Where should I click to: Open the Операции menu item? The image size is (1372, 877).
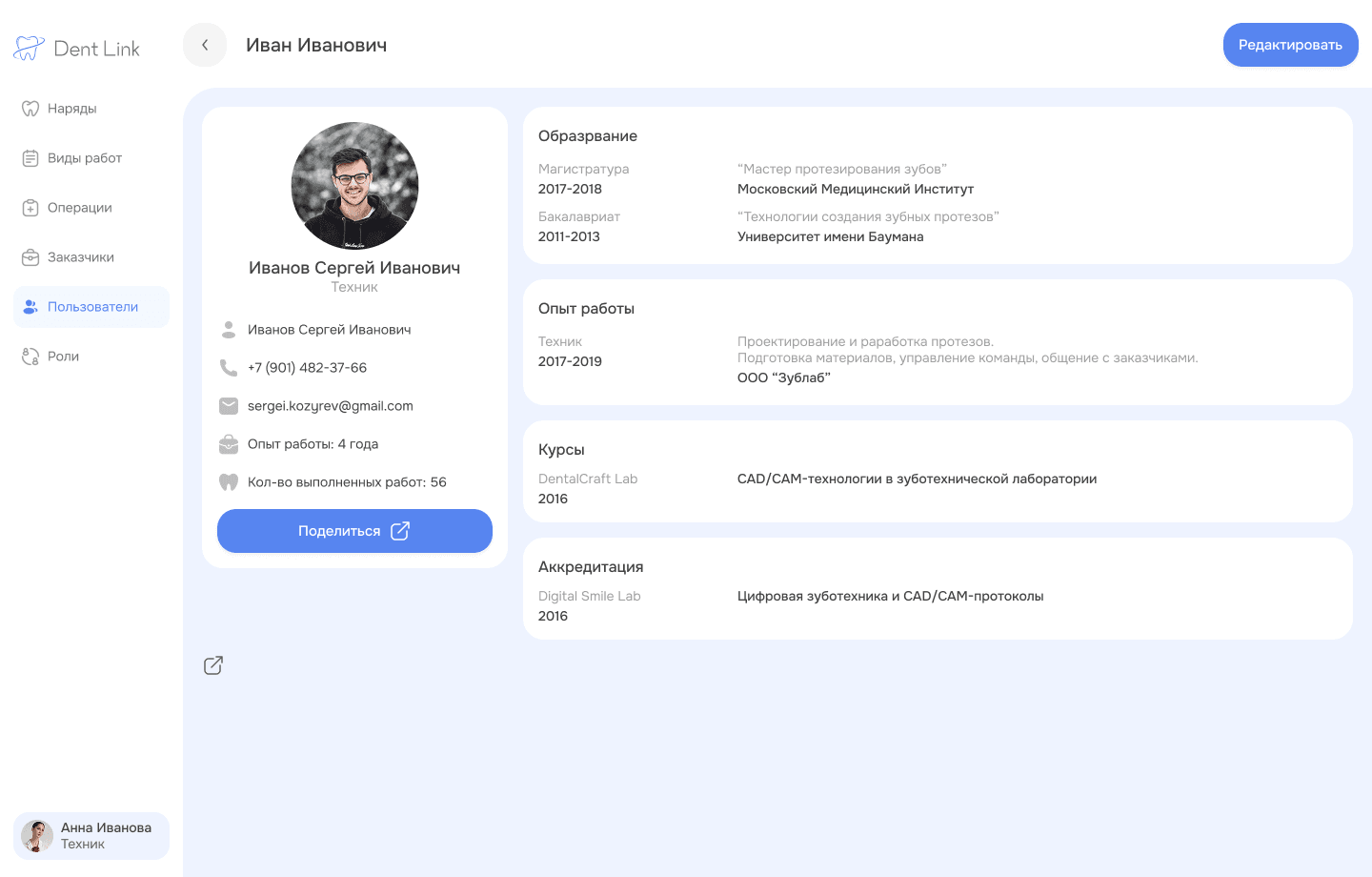(x=91, y=208)
